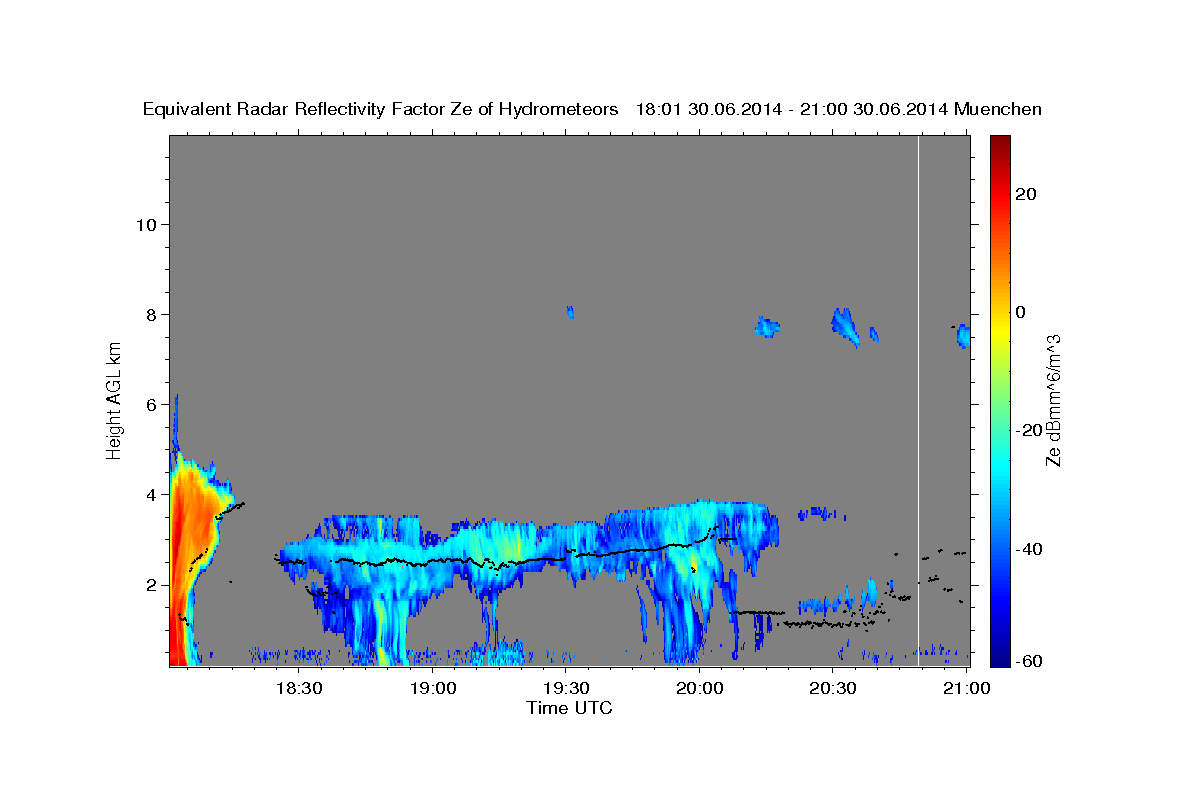Click the 20:00 time tick label
The image size is (1200, 800).
tap(700, 688)
